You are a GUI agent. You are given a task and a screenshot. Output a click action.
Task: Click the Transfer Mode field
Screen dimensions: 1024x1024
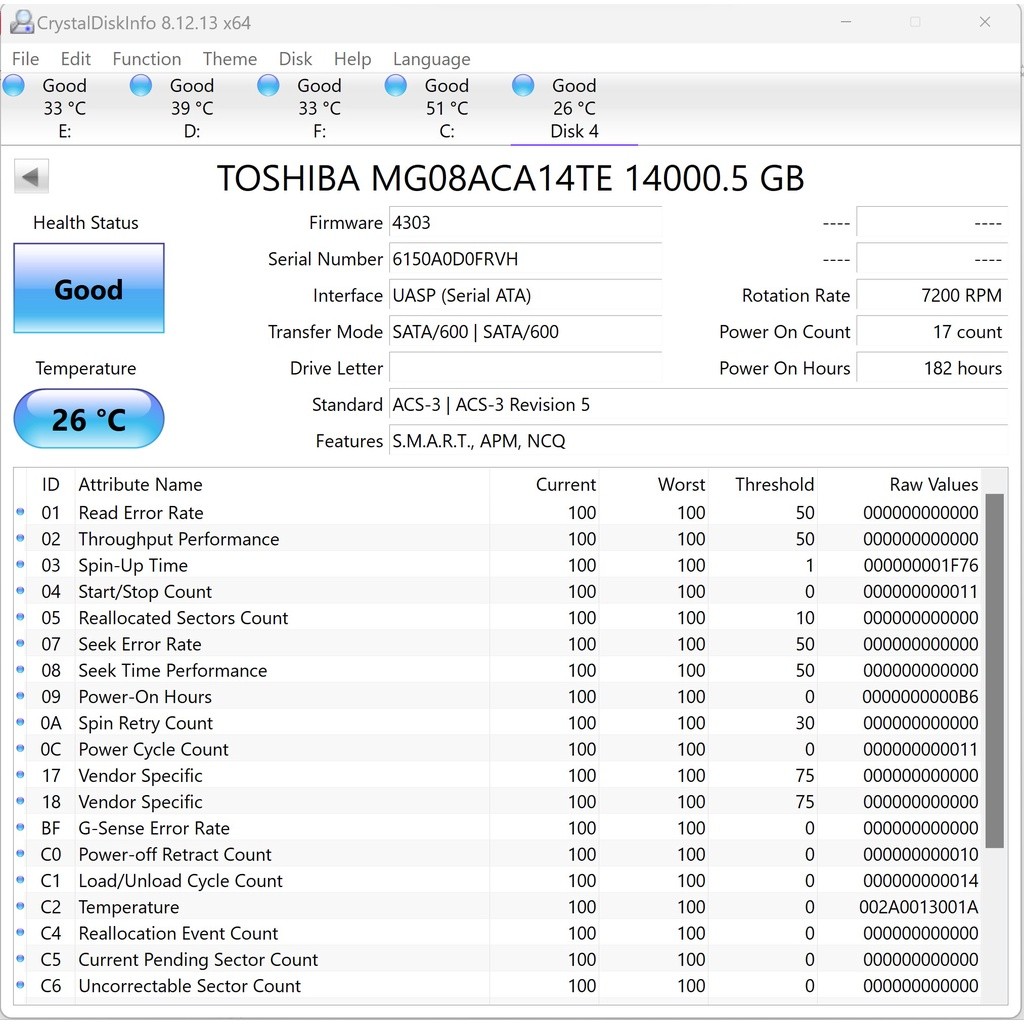coord(526,332)
